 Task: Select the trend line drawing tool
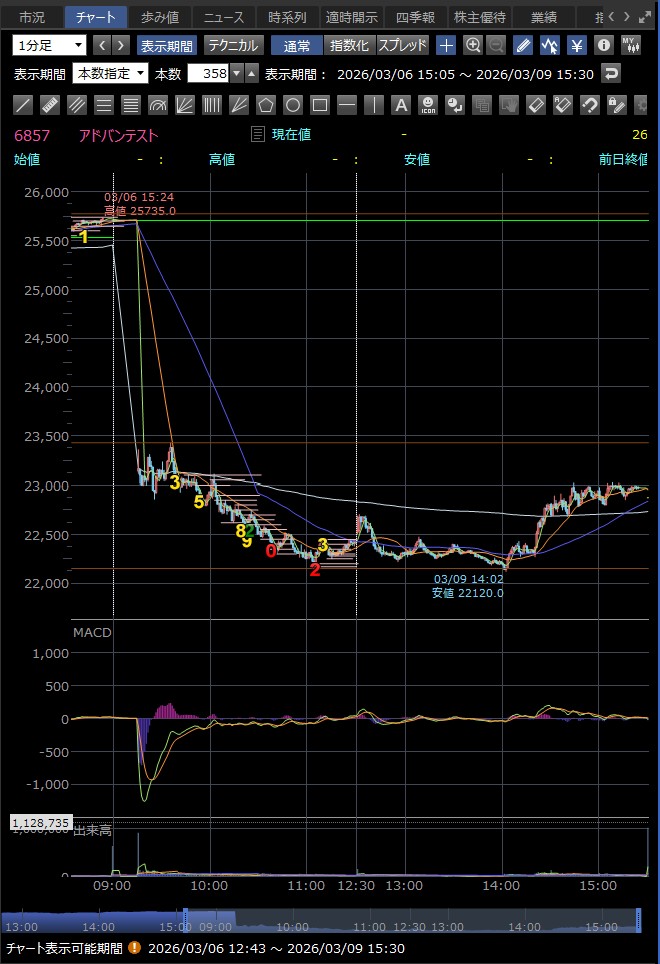(x=24, y=105)
